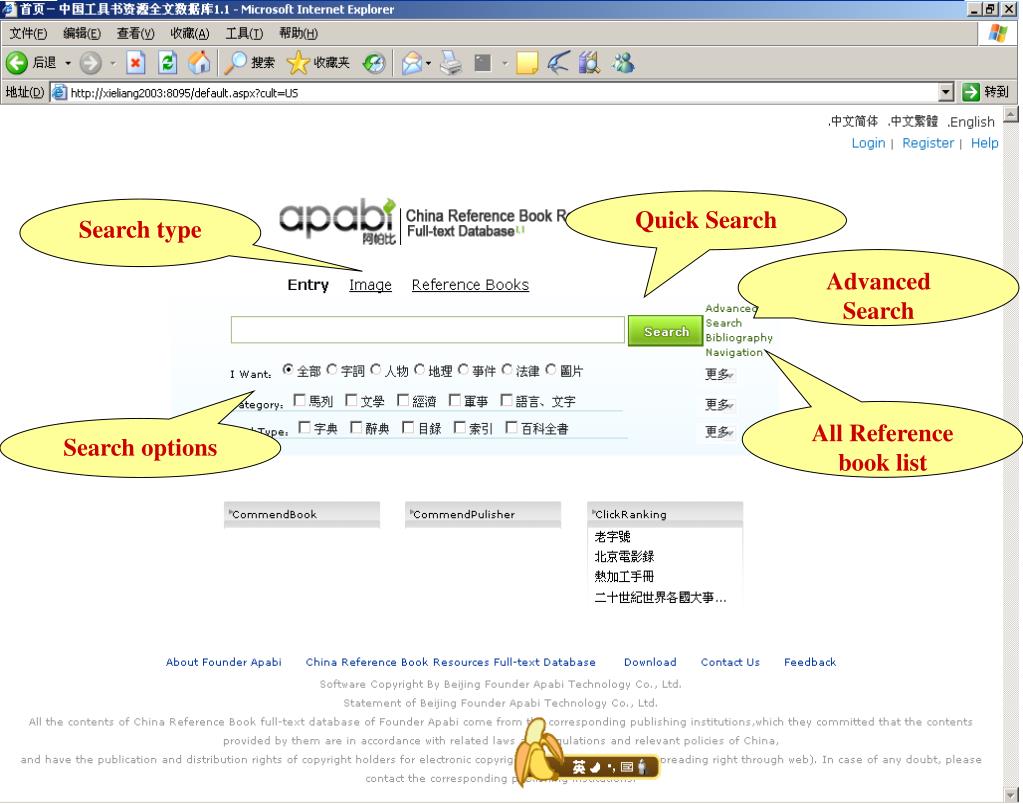Viewport: 1023px width, 804px height.
Task: Click the dark square Edit toolbar icon
Action: coord(483,63)
